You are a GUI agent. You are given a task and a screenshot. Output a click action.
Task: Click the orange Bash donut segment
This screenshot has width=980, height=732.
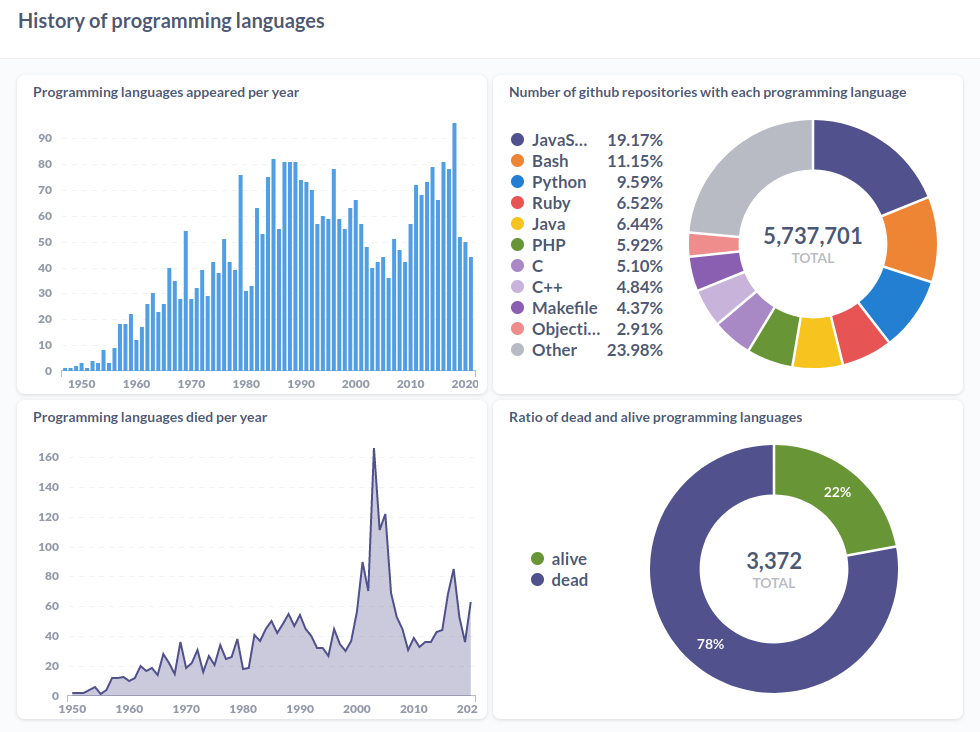(910, 241)
